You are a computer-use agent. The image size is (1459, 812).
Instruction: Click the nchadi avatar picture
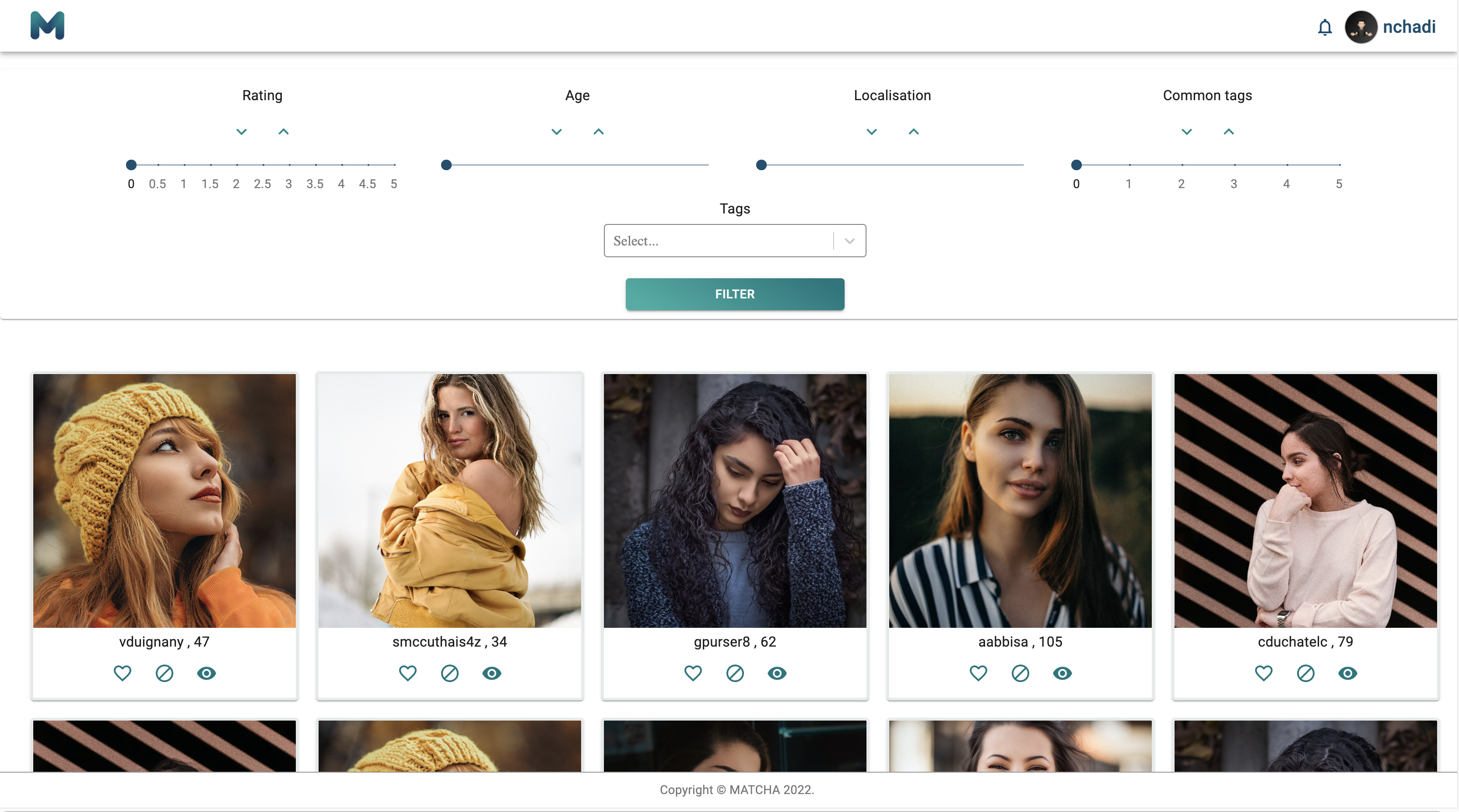[1361, 27]
